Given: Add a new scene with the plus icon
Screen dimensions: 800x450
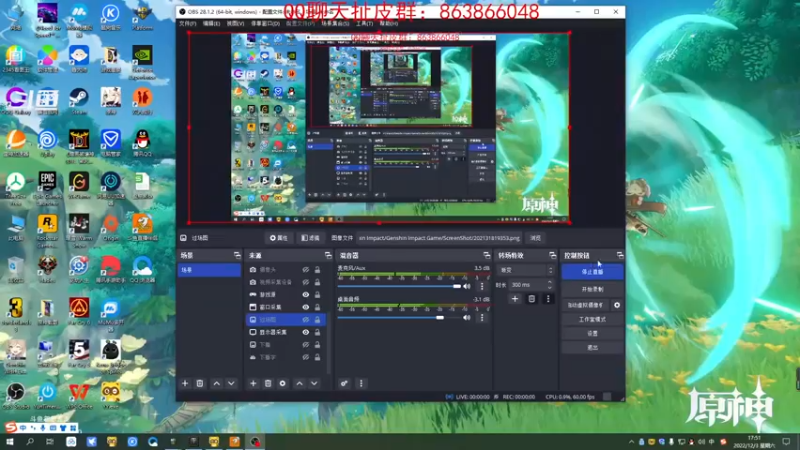Looking at the screenshot, I should click(185, 383).
